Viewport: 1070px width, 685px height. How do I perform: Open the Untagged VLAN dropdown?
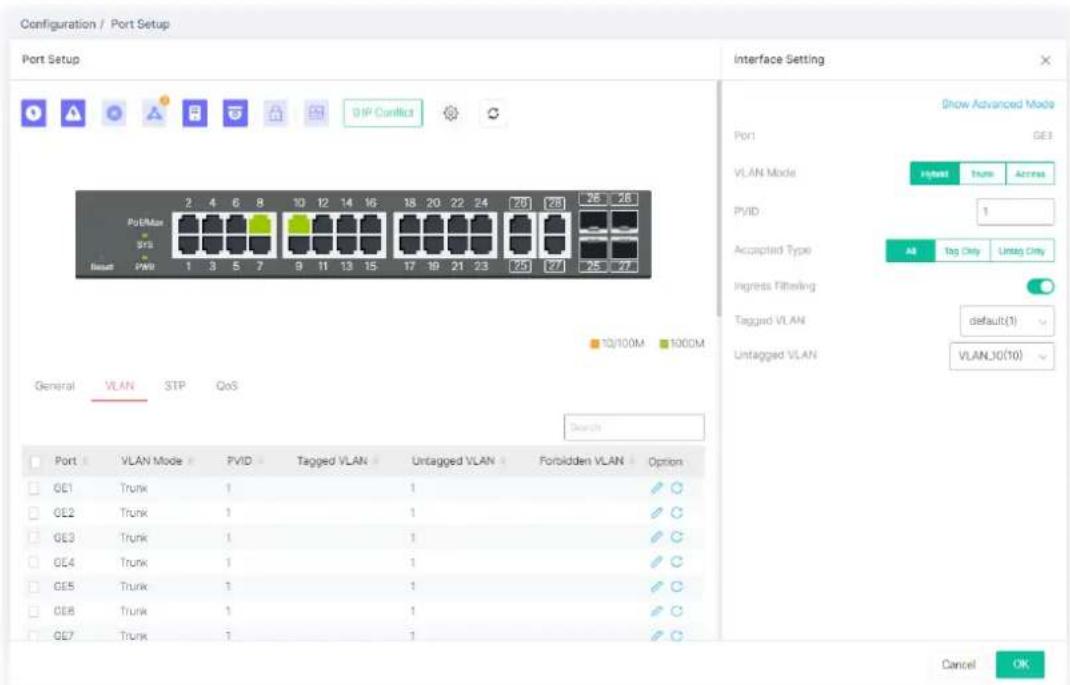(1001, 355)
